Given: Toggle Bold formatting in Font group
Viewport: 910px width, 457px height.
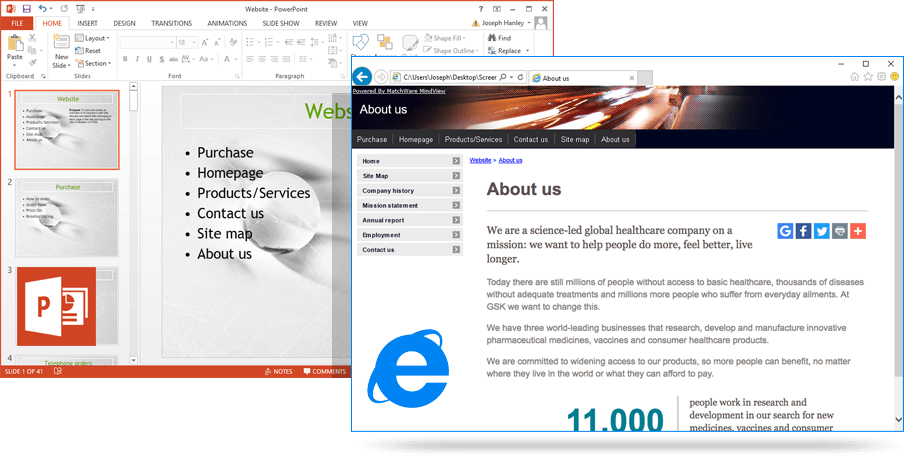Looking at the screenshot, I should pyautogui.click(x=125, y=59).
